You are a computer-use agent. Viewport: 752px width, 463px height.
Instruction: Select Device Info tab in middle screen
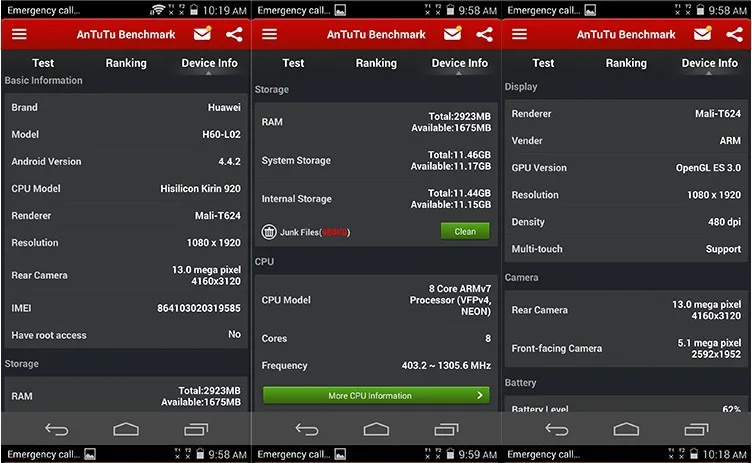pyautogui.click(x=459, y=63)
